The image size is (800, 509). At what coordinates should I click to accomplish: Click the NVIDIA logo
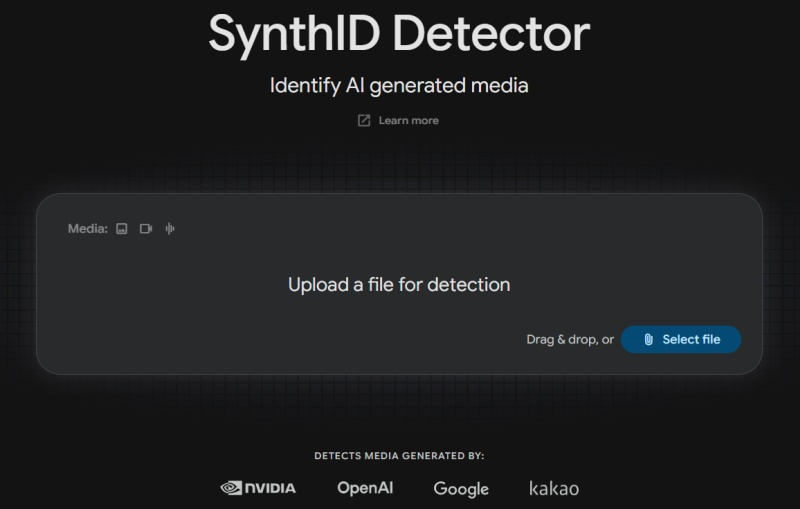(258, 488)
